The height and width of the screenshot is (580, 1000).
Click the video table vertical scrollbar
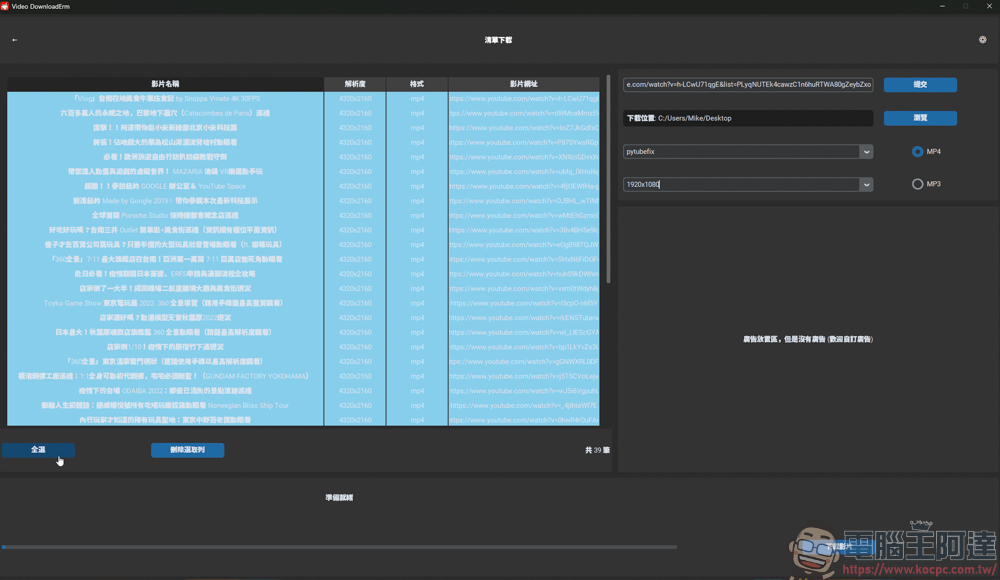pyautogui.click(x=608, y=180)
